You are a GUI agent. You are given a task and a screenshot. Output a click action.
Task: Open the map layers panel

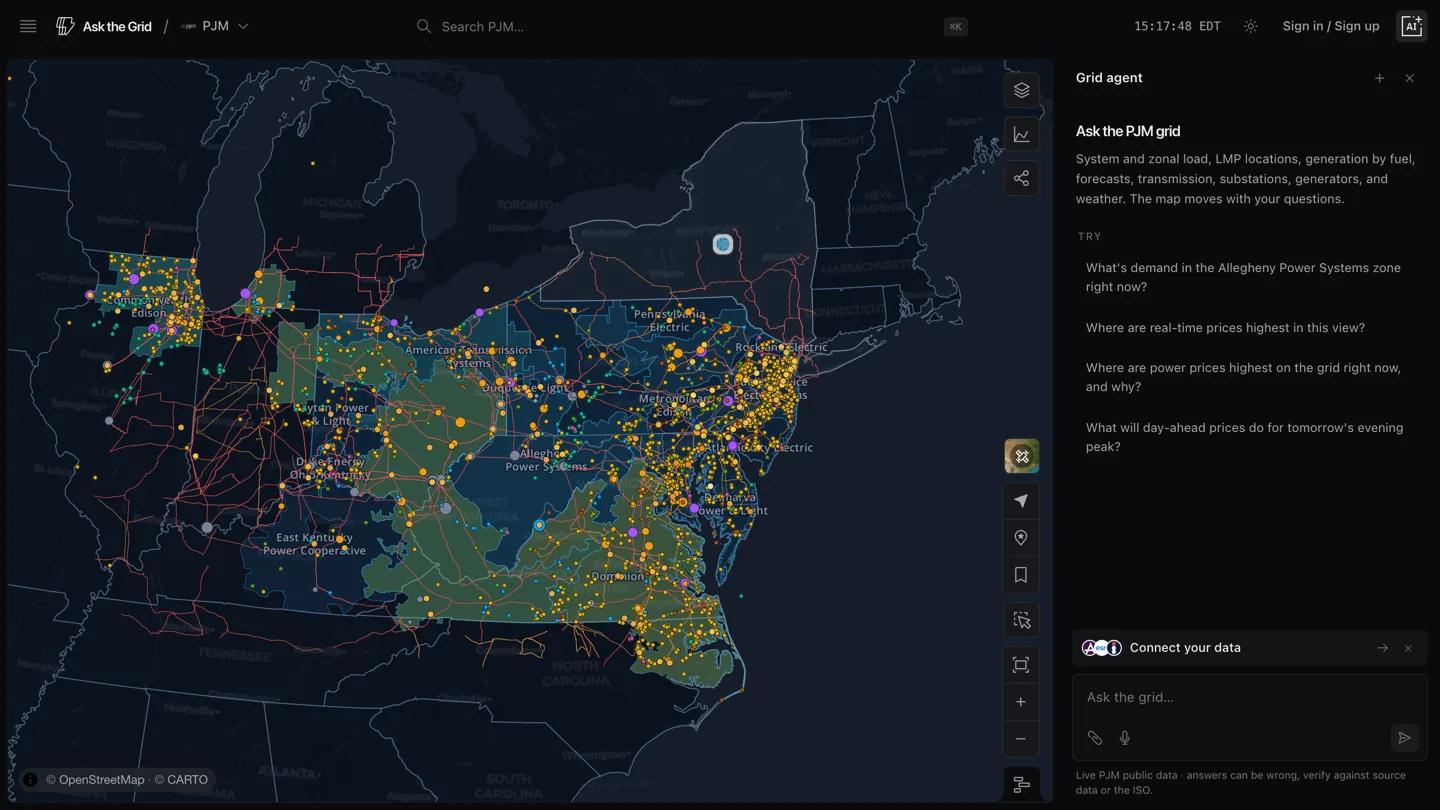point(1021,90)
